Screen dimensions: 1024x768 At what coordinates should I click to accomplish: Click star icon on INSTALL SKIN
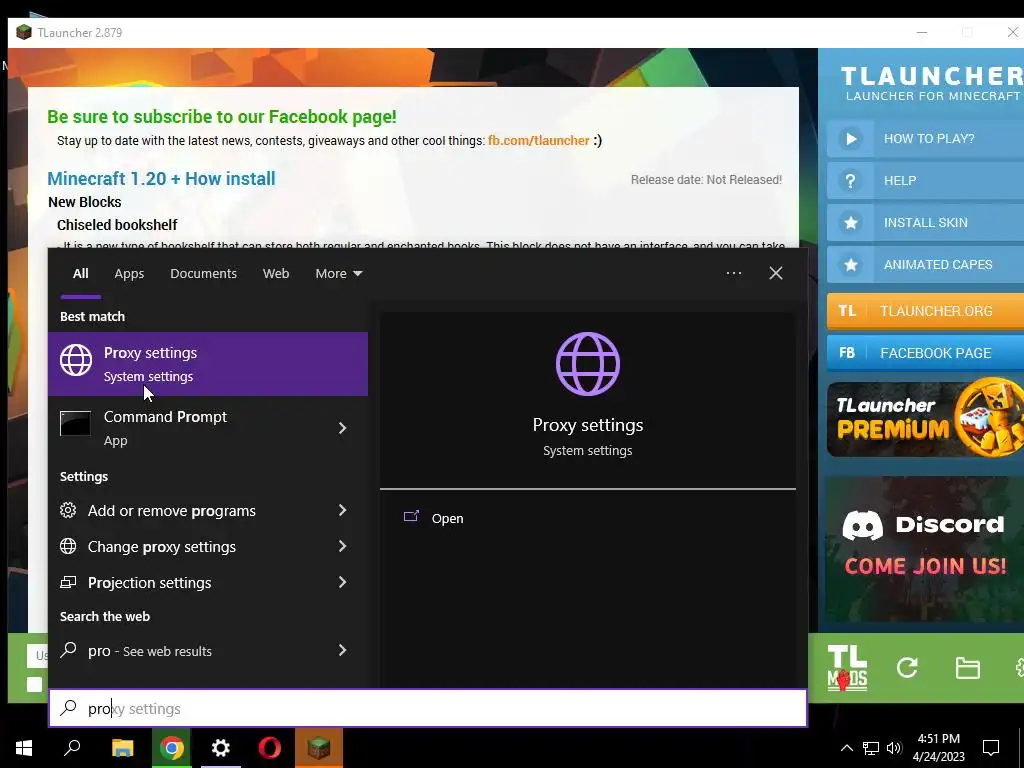coord(850,223)
